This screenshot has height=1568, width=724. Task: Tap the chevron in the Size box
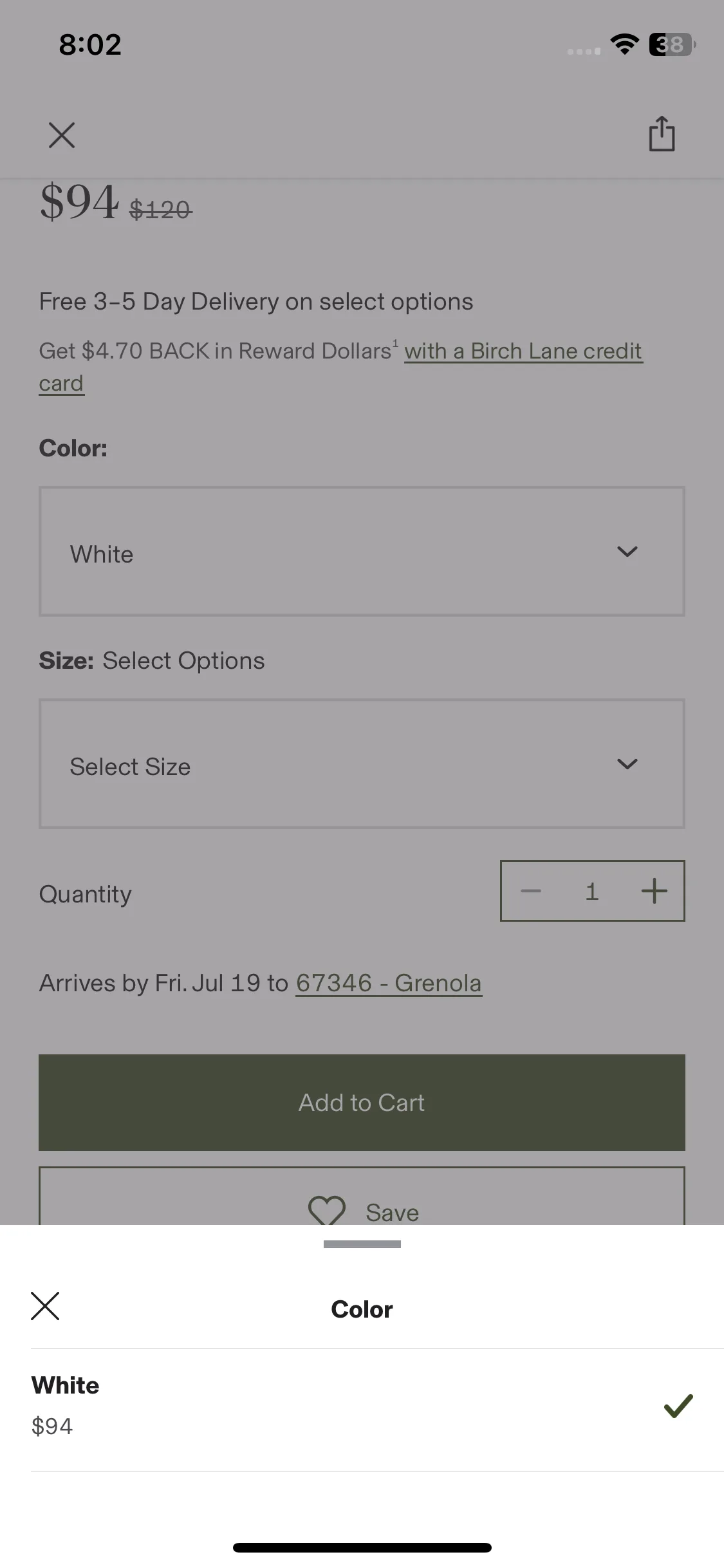(x=627, y=764)
